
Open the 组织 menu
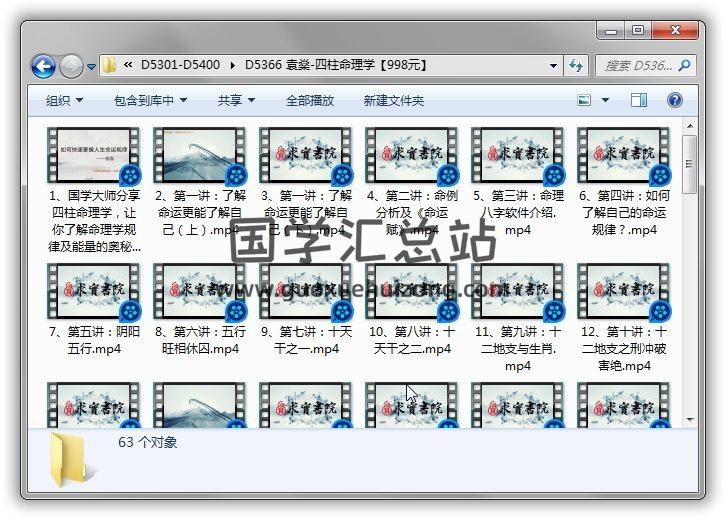pyautogui.click(x=64, y=100)
